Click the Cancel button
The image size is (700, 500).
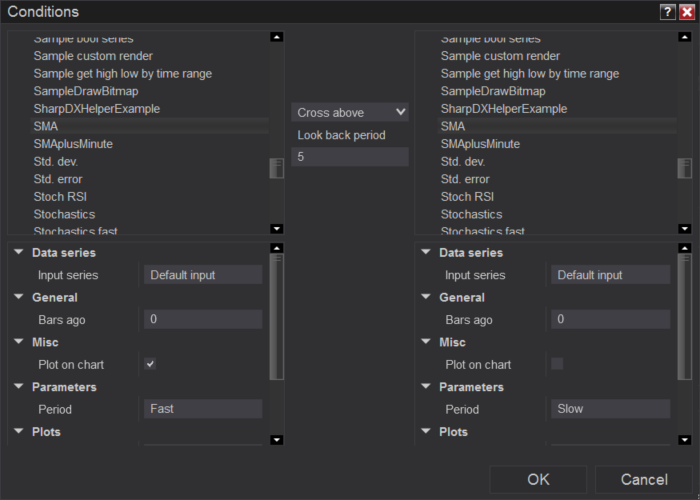[643, 480]
